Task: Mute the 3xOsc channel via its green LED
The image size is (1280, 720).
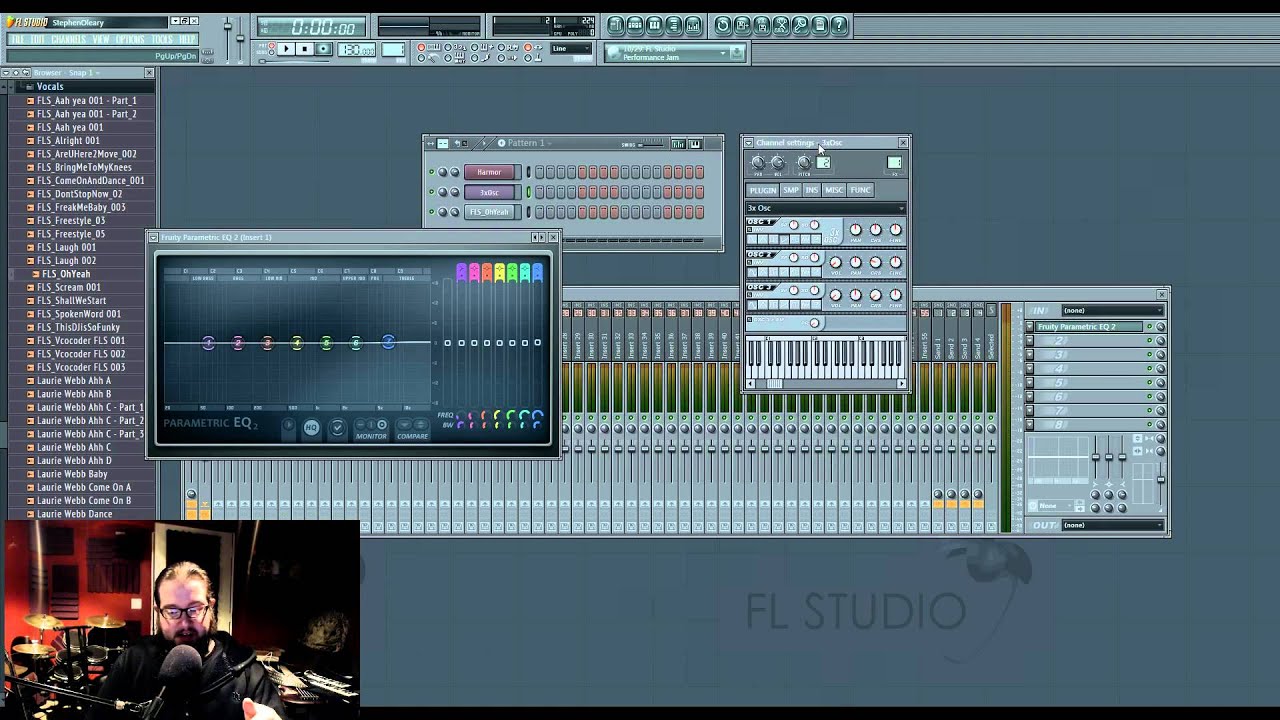Action: [431, 192]
